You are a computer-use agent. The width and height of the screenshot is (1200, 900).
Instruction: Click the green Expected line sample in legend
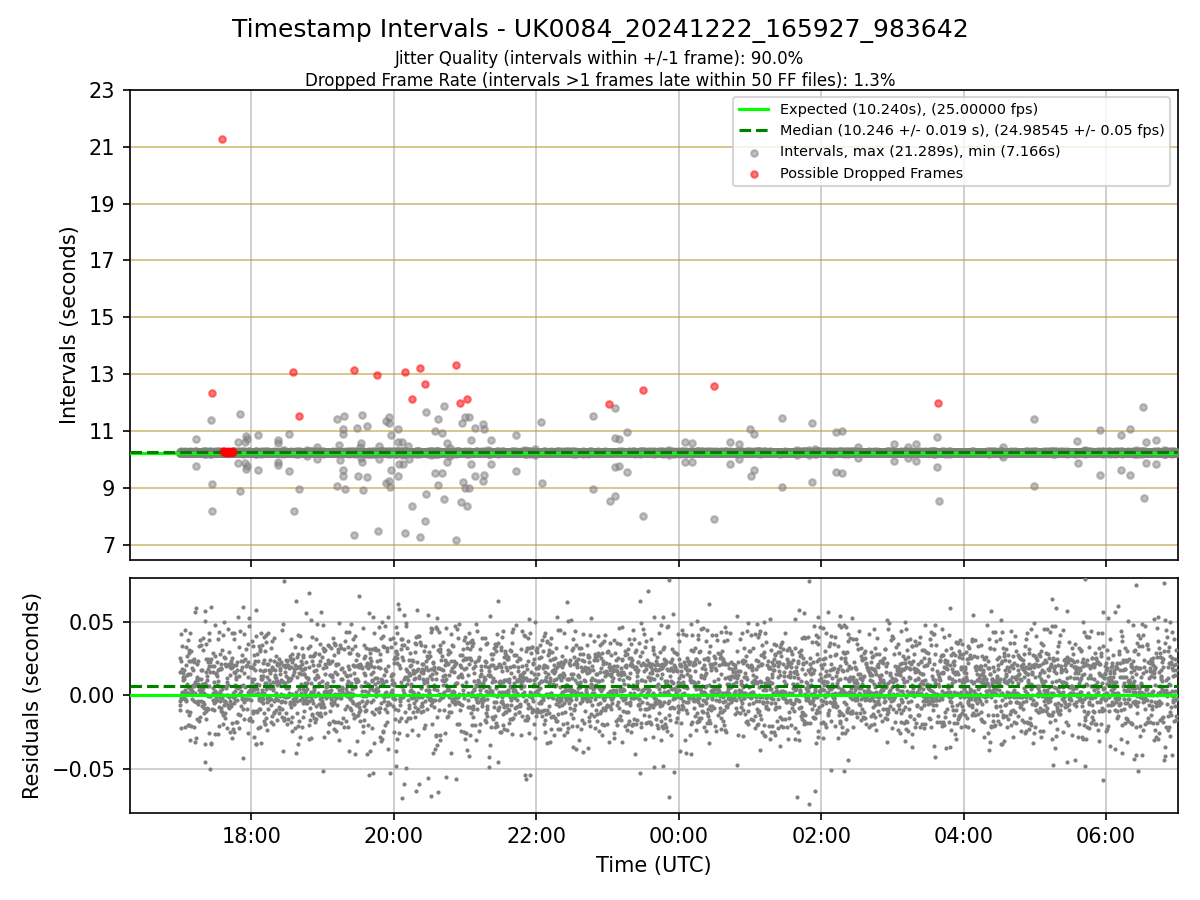tap(754, 109)
